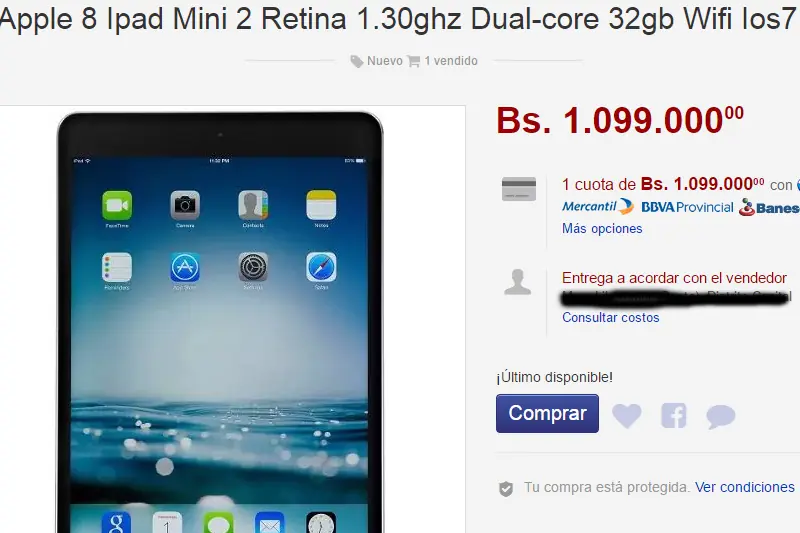This screenshot has height=533, width=800.
Task: Click the BBVA Provincial bank logo
Action: tap(687, 207)
